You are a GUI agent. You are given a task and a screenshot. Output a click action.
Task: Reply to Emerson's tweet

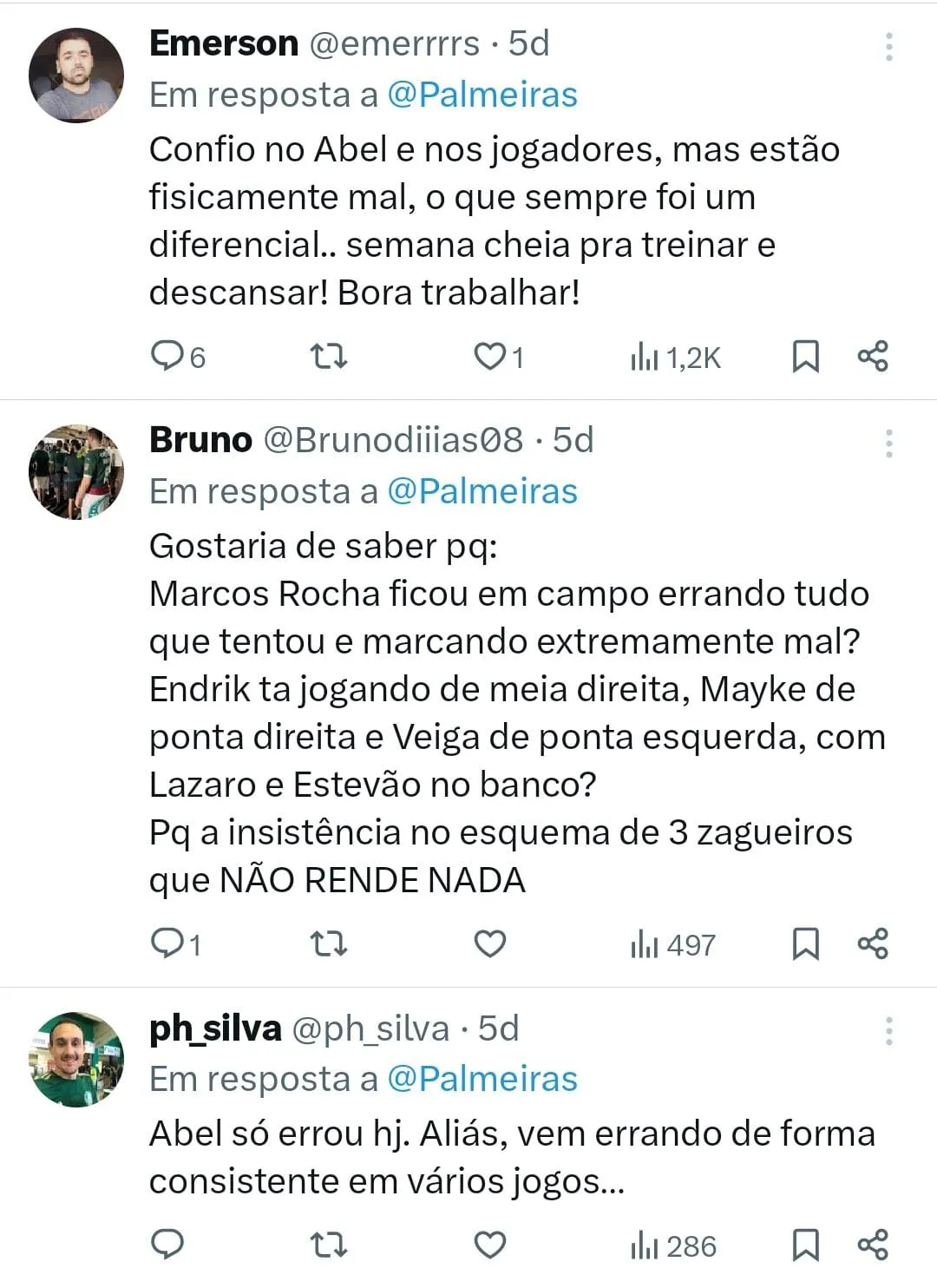(167, 356)
